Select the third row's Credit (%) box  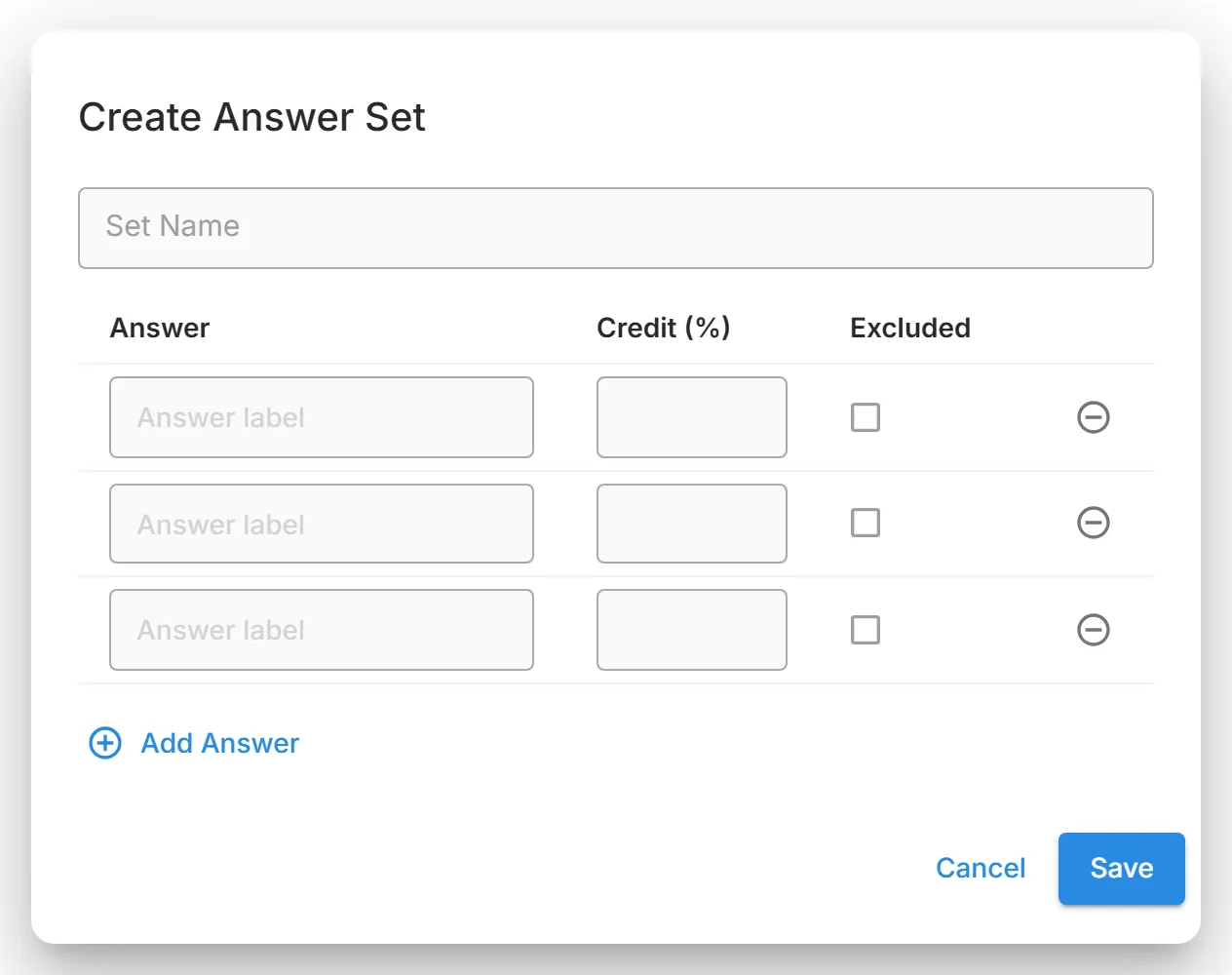tap(692, 630)
